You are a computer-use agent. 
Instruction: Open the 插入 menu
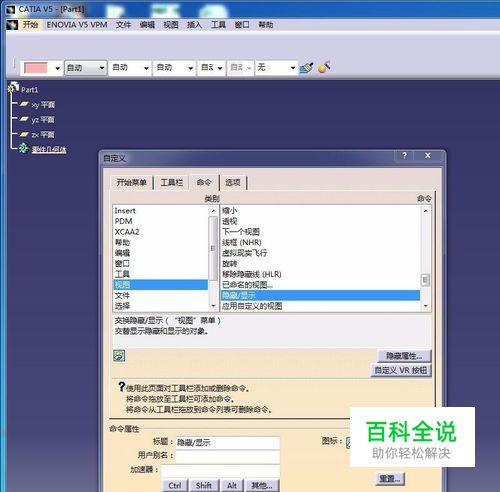pyautogui.click(x=195, y=25)
